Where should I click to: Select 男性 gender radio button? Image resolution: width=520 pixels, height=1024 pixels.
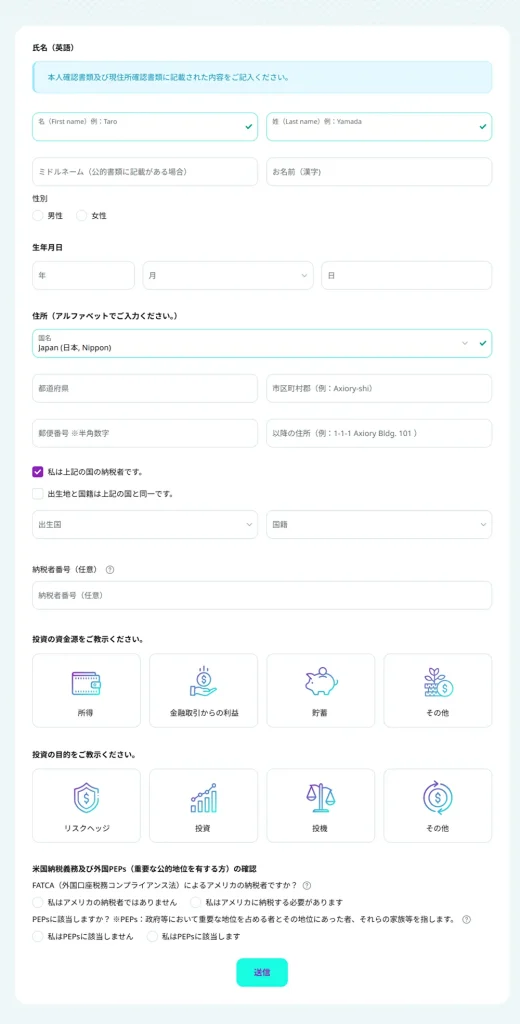(37, 216)
